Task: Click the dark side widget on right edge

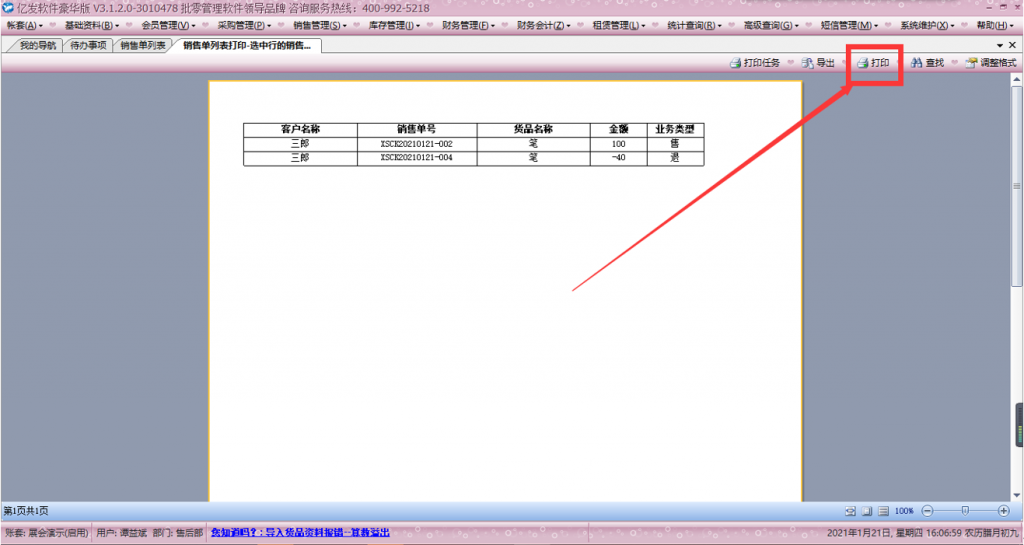Action: [x=1019, y=426]
